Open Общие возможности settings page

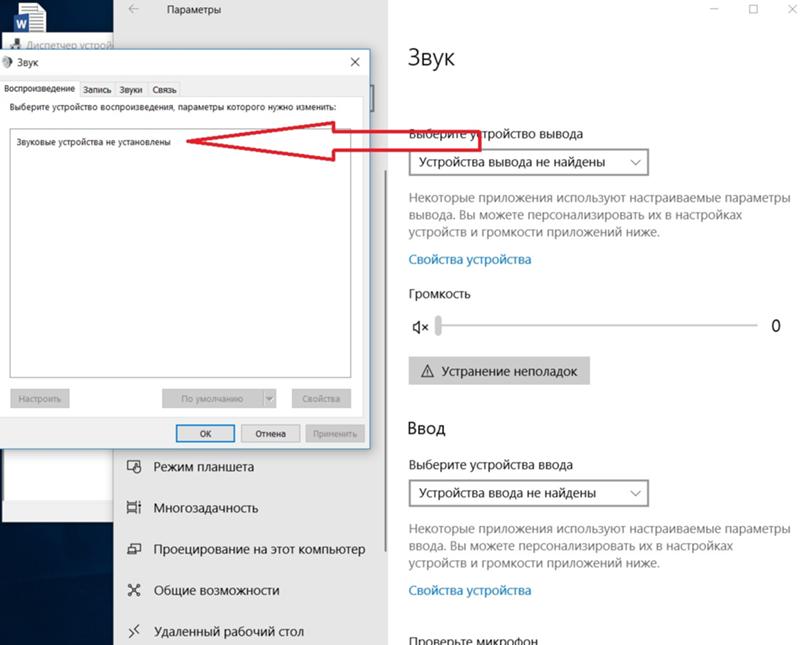click(x=216, y=591)
